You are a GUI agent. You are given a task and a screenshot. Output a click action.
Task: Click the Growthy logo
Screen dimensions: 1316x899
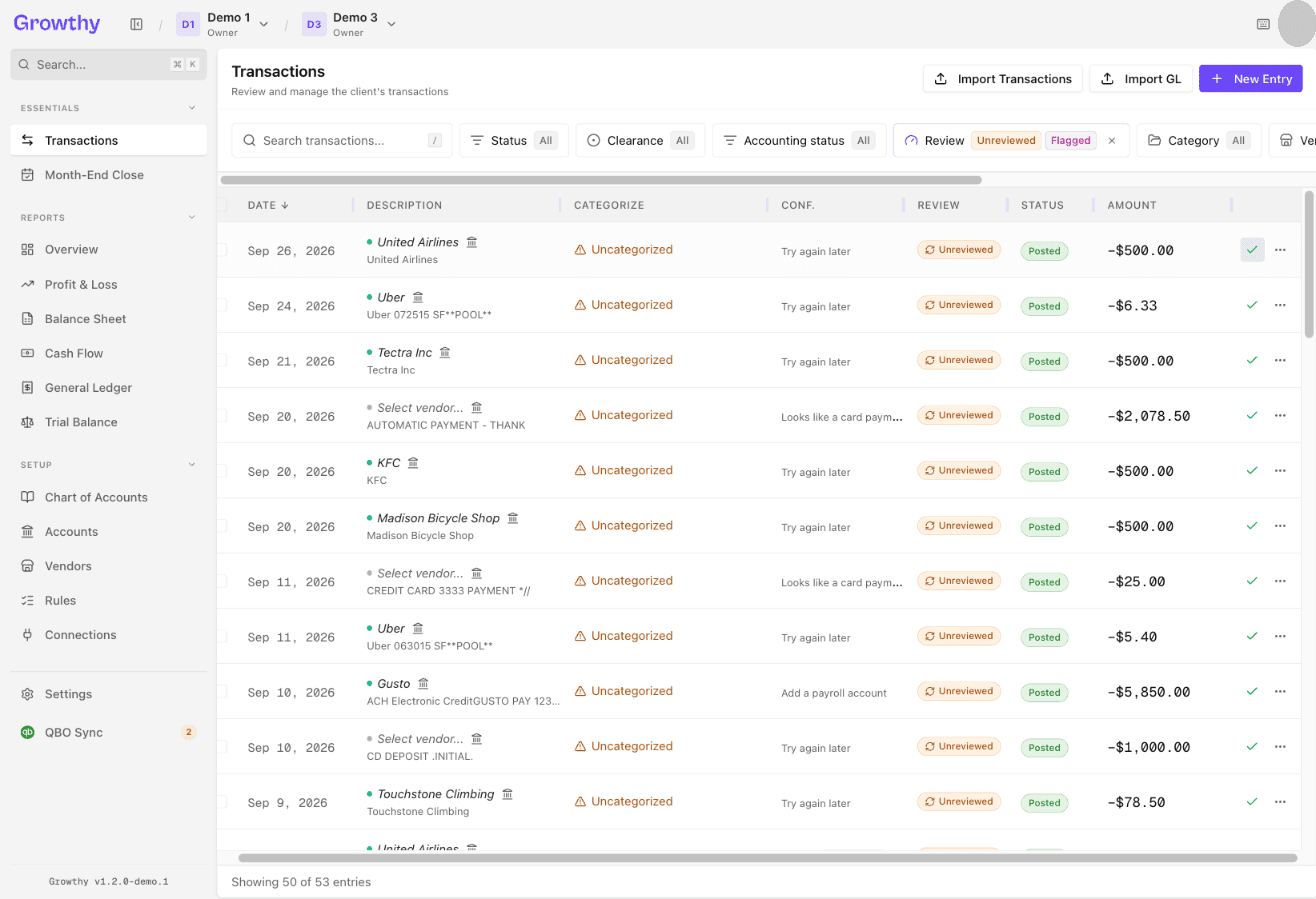tap(57, 23)
